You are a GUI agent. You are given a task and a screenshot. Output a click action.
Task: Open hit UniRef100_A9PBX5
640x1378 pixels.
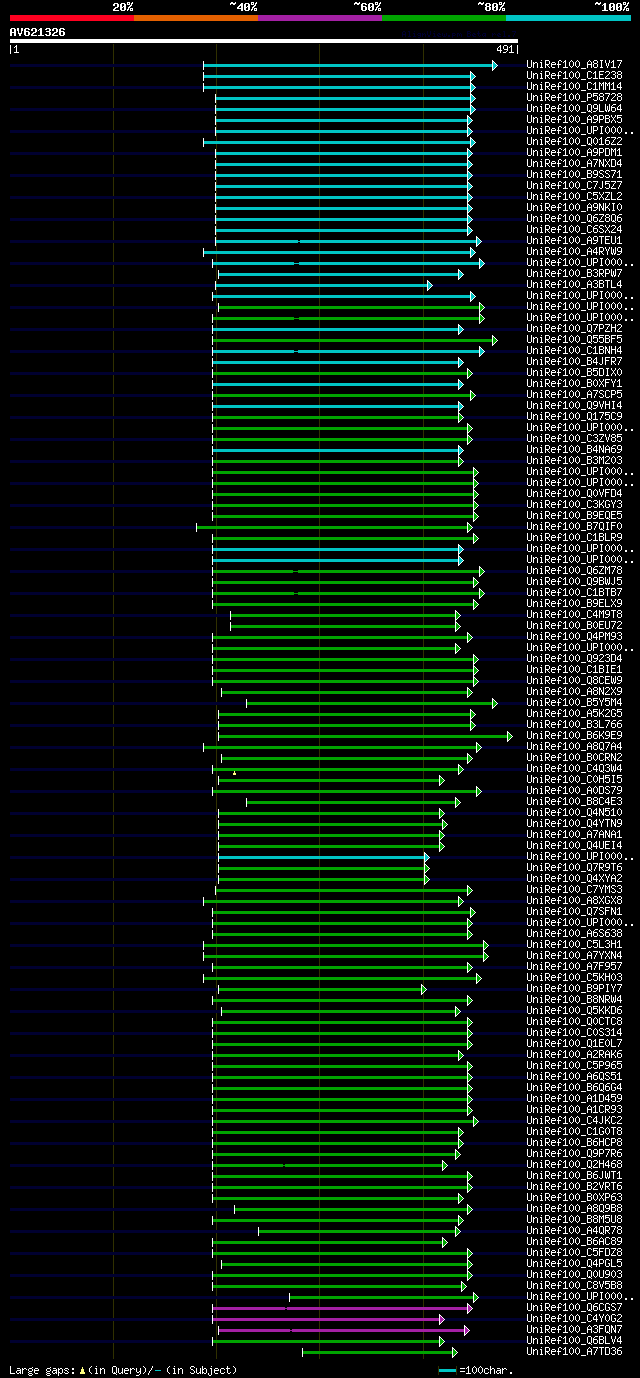point(574,119)
